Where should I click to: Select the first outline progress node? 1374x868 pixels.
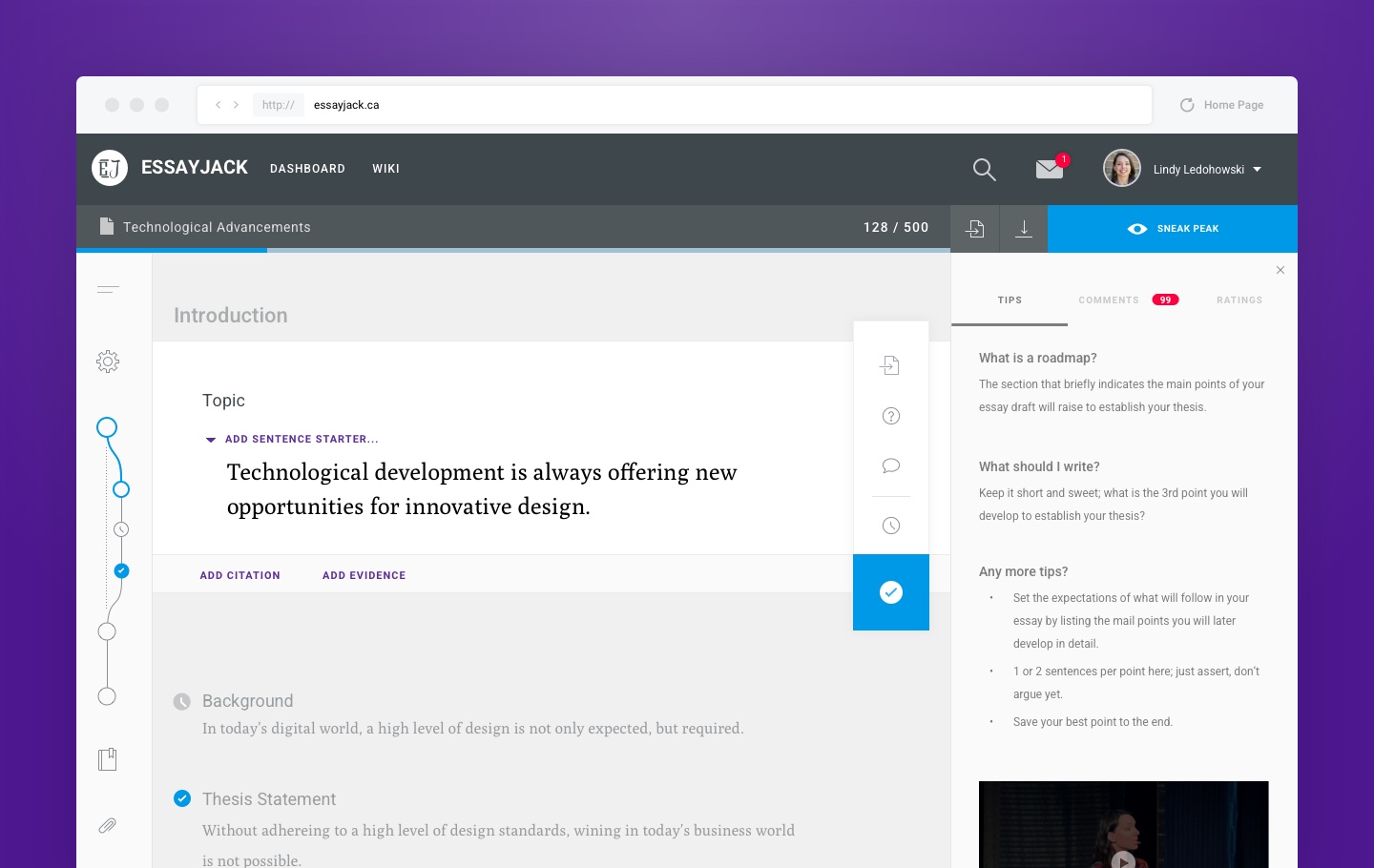(x=107, y=427)
